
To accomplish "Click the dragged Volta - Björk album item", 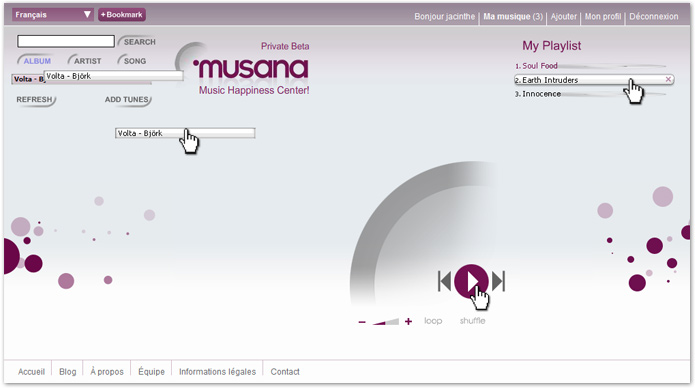I will (185, 133).
